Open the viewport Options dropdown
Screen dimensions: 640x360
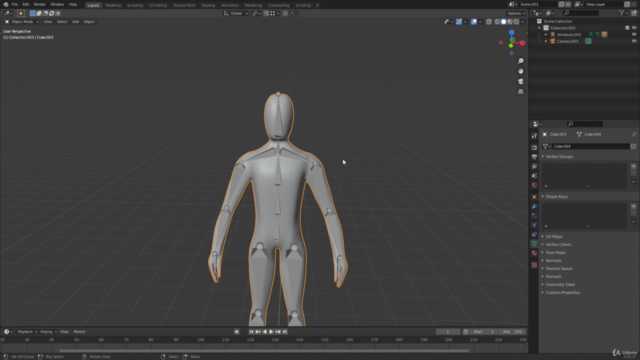tap(516, 13)
